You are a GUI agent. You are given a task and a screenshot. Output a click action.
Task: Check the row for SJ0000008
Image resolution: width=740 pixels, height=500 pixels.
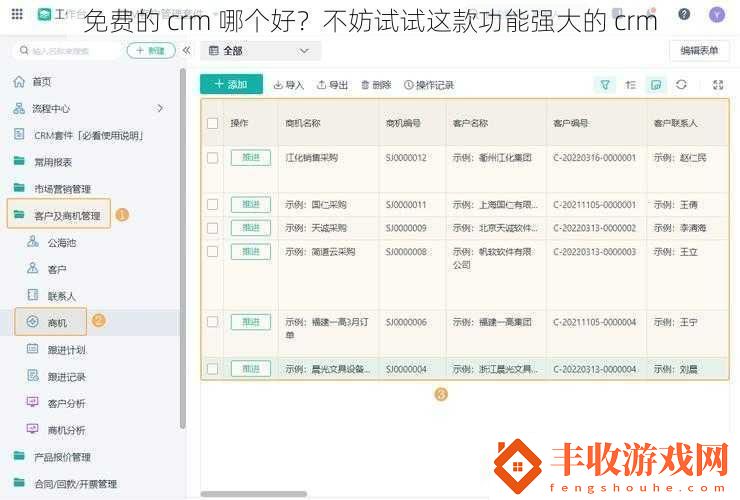[x=212, y=251]
